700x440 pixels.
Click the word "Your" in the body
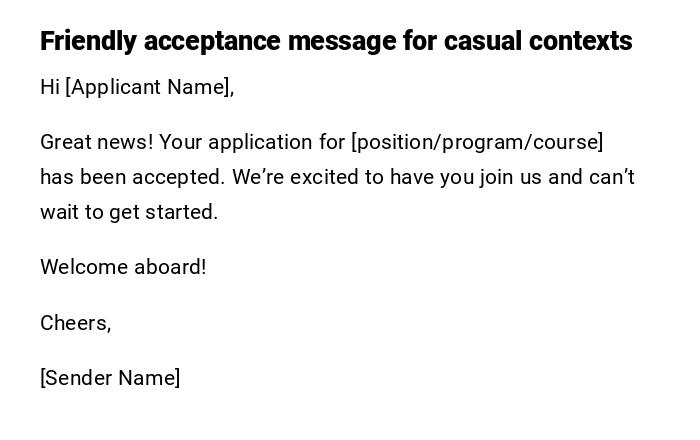(181, 142)
